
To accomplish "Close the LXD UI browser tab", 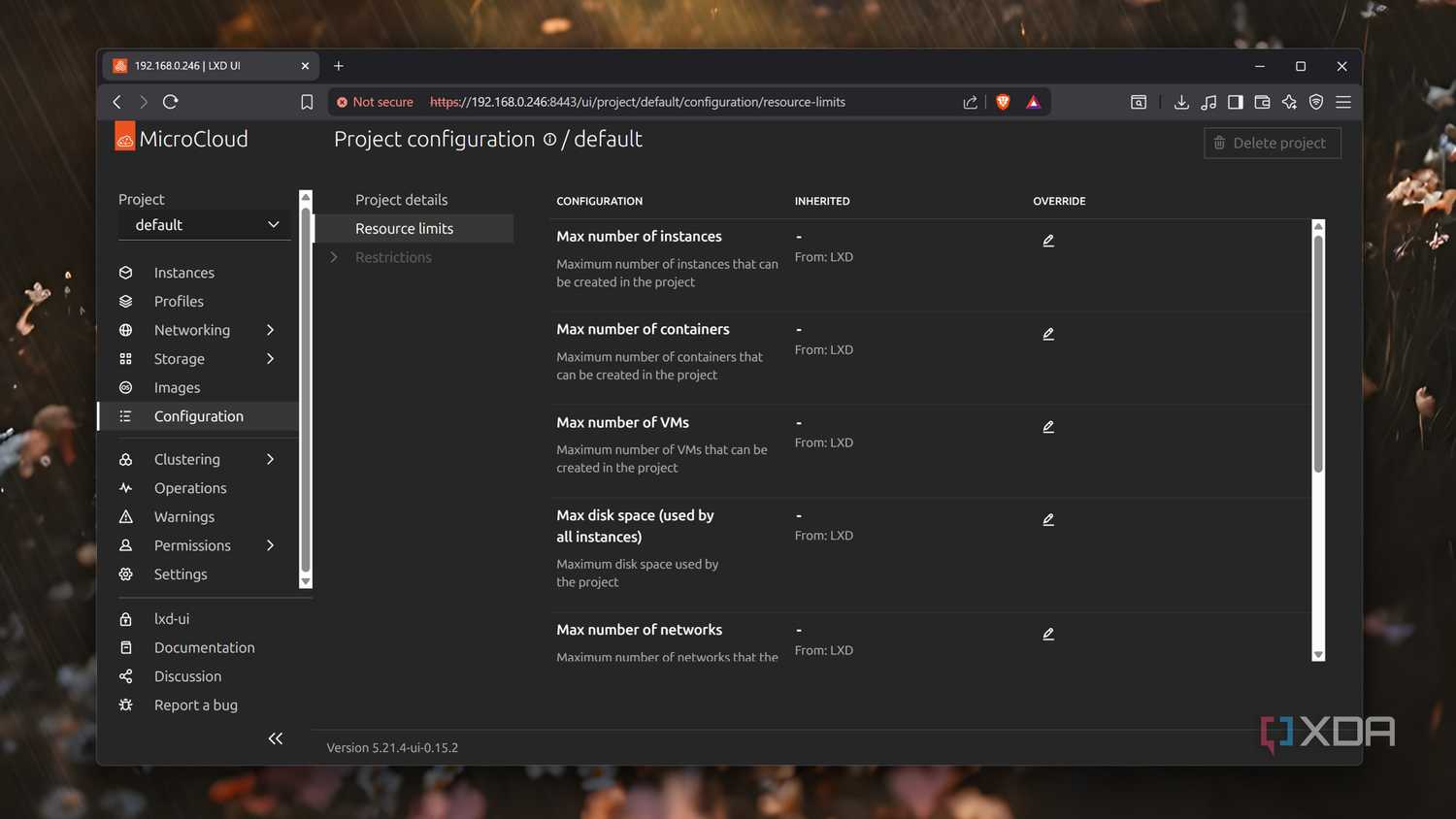I will [x=305, y=66].
